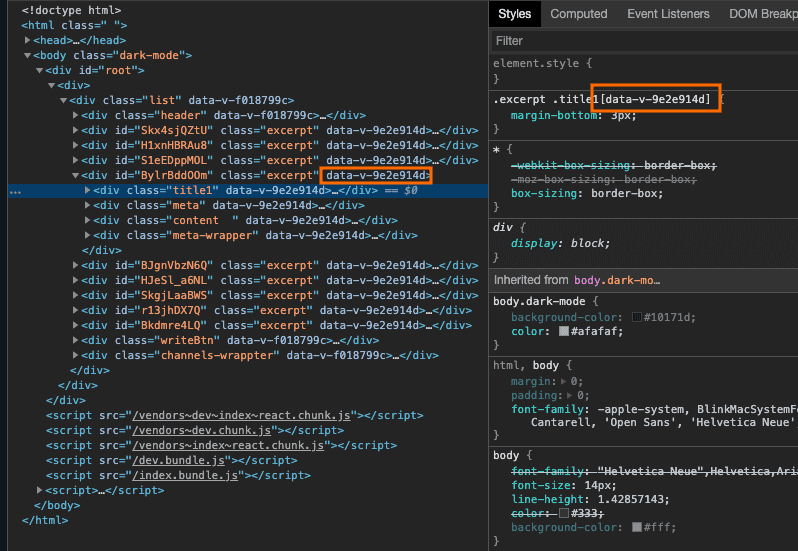Open the Event Listeners tab

coord(668,14)
